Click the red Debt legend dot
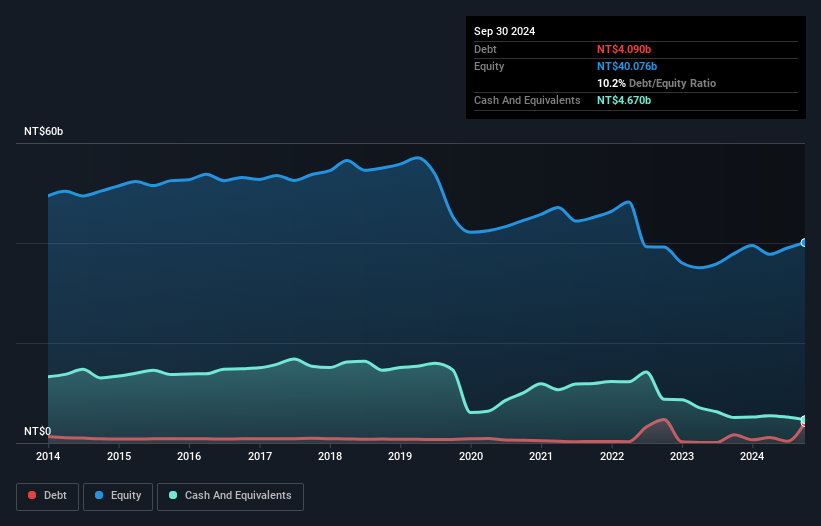Screen dimensions: 821x526 point(32,496)
